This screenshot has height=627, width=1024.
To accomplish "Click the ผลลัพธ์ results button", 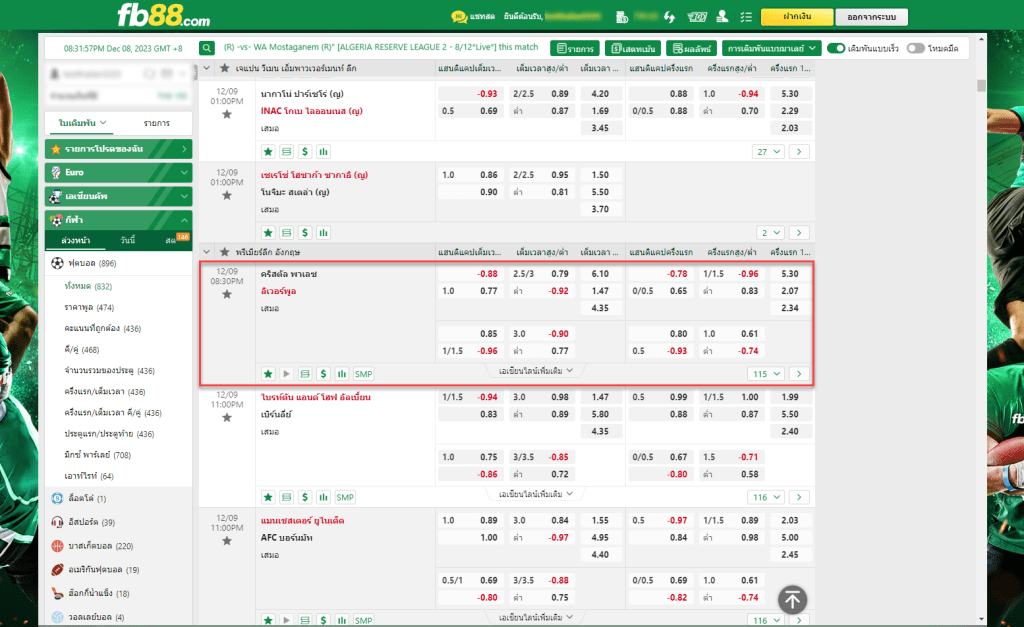I will [691, 48].
